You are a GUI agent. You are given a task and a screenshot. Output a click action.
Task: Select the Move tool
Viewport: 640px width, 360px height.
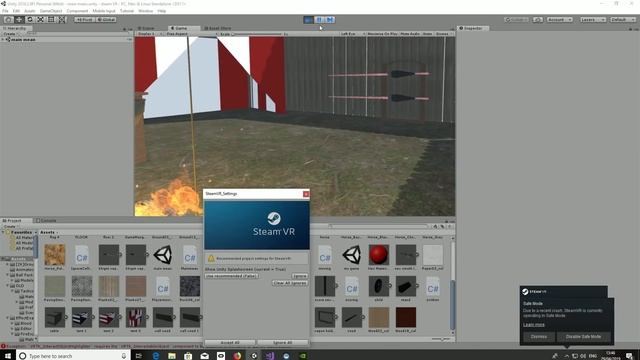[19, 19]
